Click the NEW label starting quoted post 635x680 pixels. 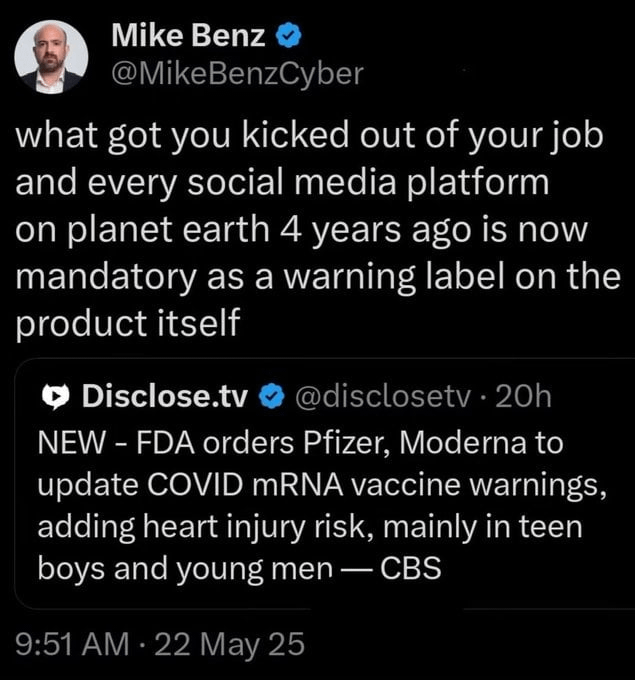click(x=72, y=443)
